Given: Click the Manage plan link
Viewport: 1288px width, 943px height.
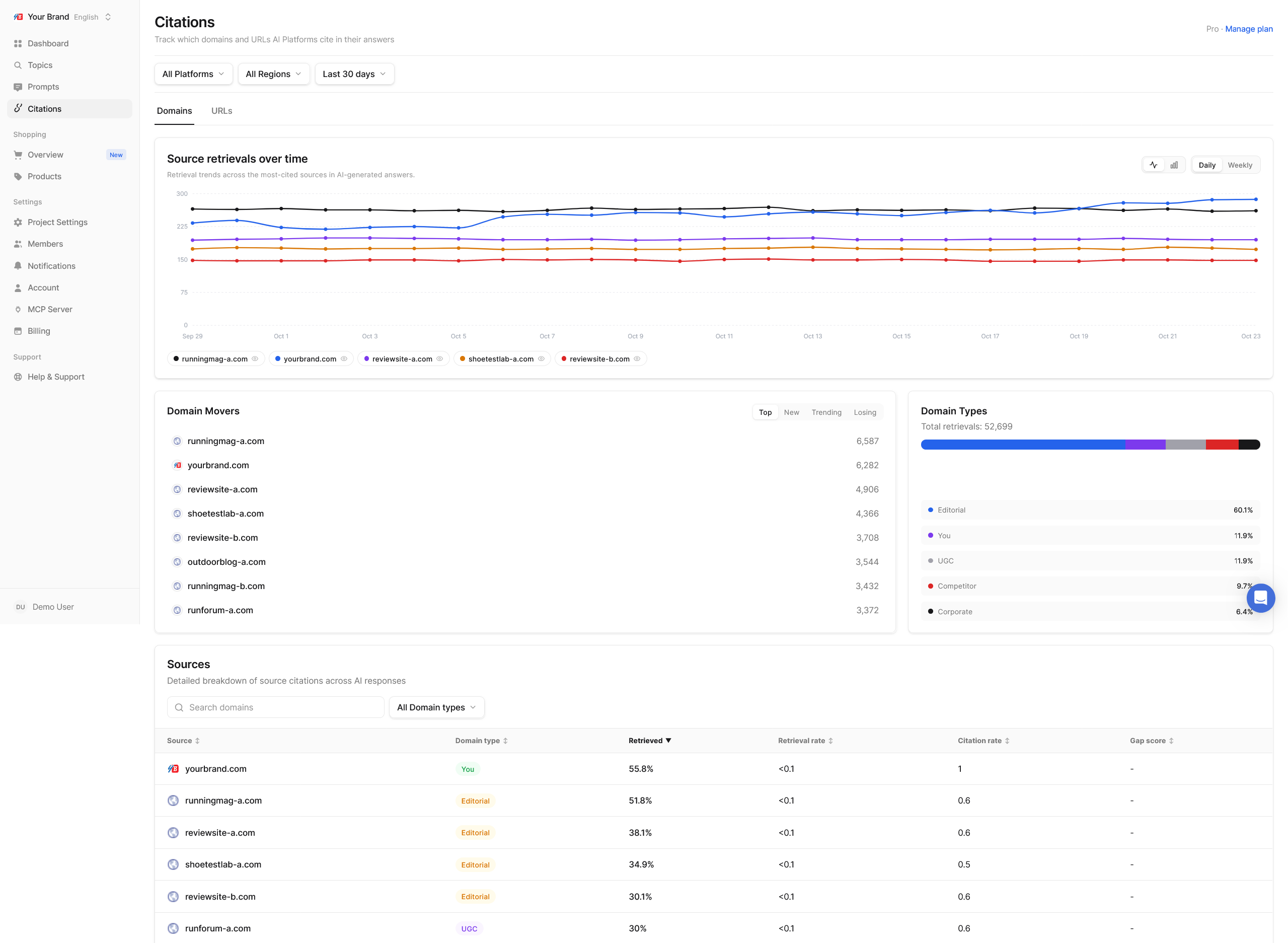Looking at the screenshot, I should tap(1249, 29).
